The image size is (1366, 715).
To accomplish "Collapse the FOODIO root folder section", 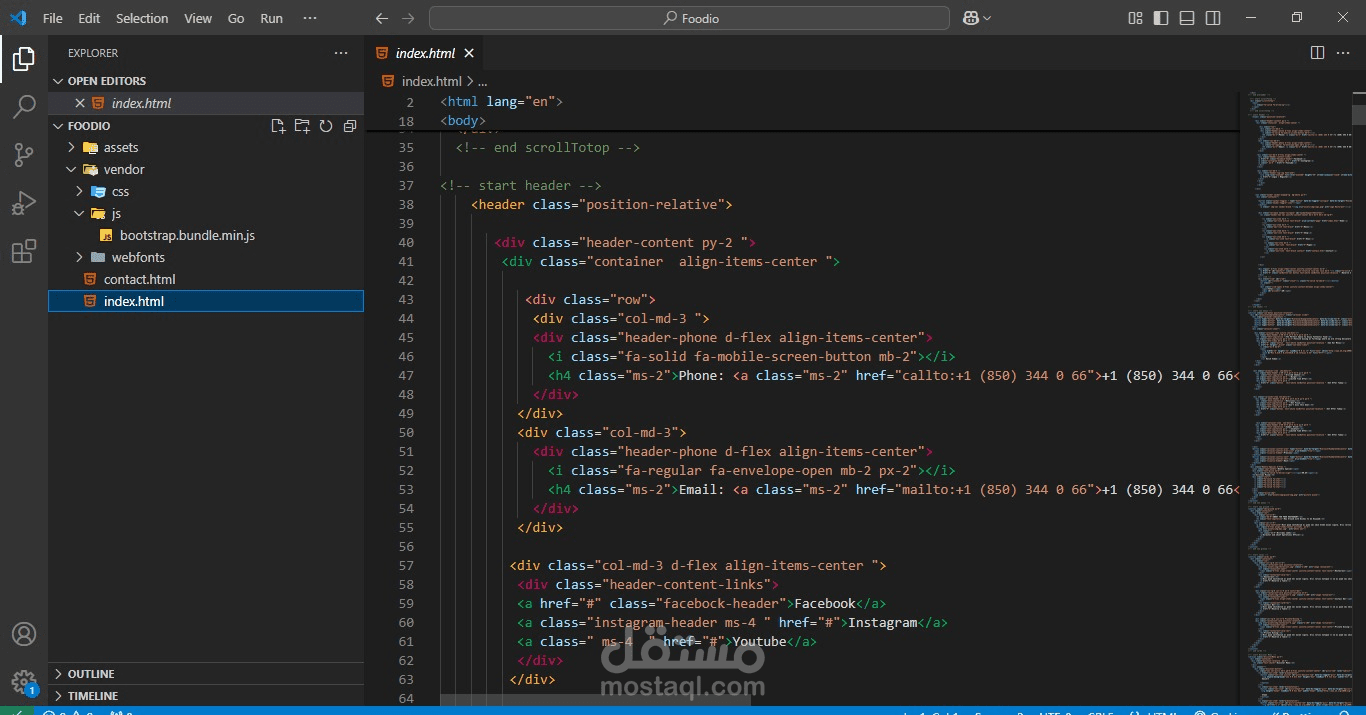I will (x=57, y=126).
